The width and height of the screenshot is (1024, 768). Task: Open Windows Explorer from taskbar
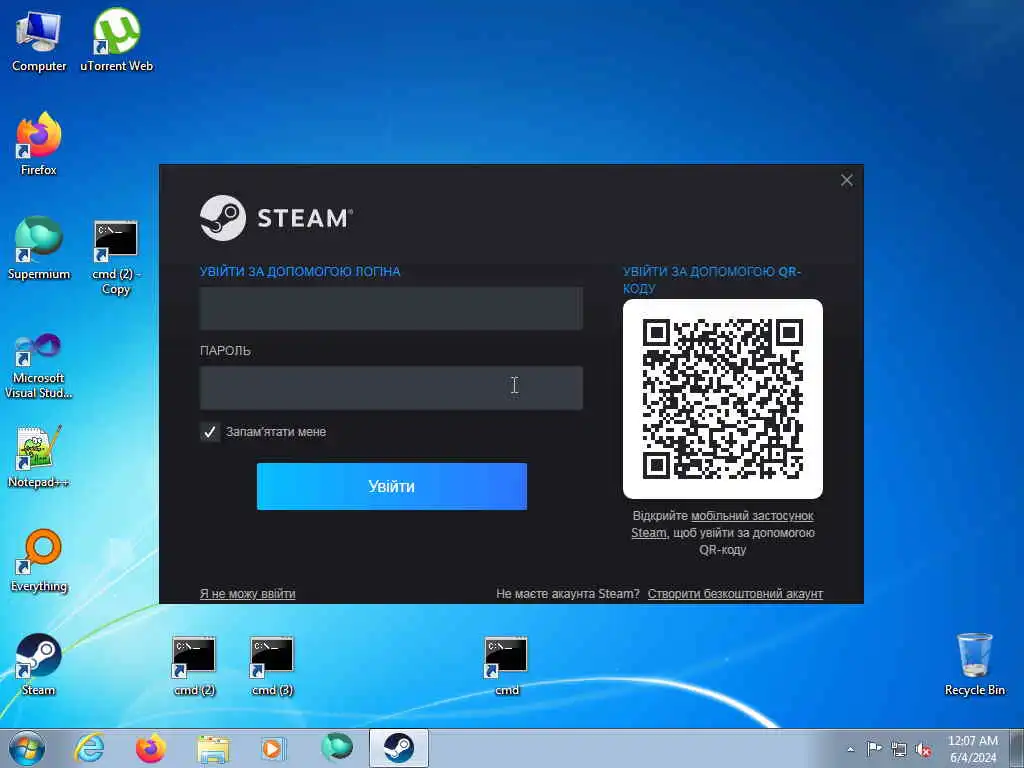[x=213, y=748]
